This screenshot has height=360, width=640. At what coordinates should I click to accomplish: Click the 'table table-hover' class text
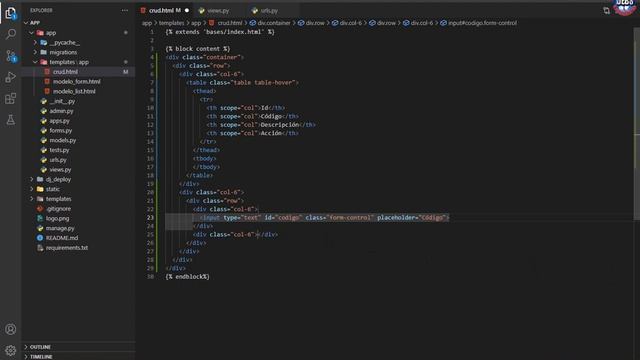coord(264,82)
